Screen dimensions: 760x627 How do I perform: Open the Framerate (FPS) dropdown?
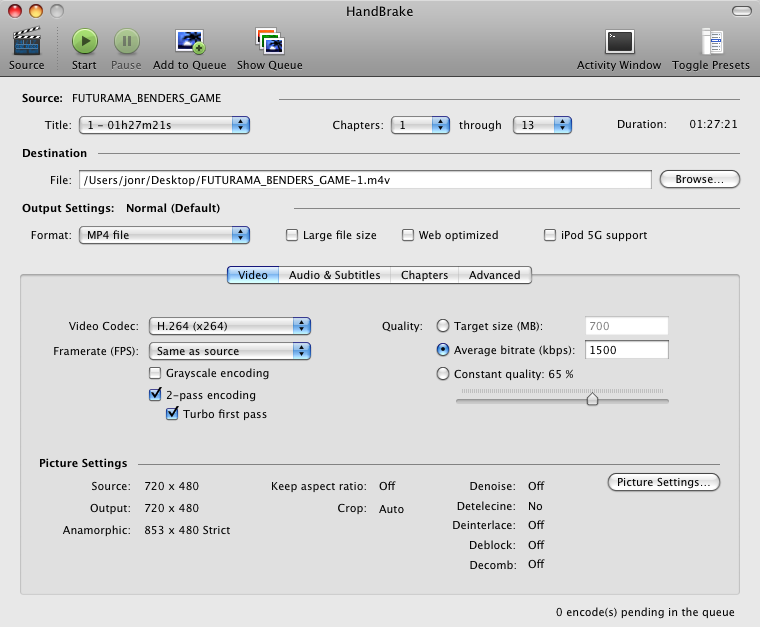tap(229, 351)
